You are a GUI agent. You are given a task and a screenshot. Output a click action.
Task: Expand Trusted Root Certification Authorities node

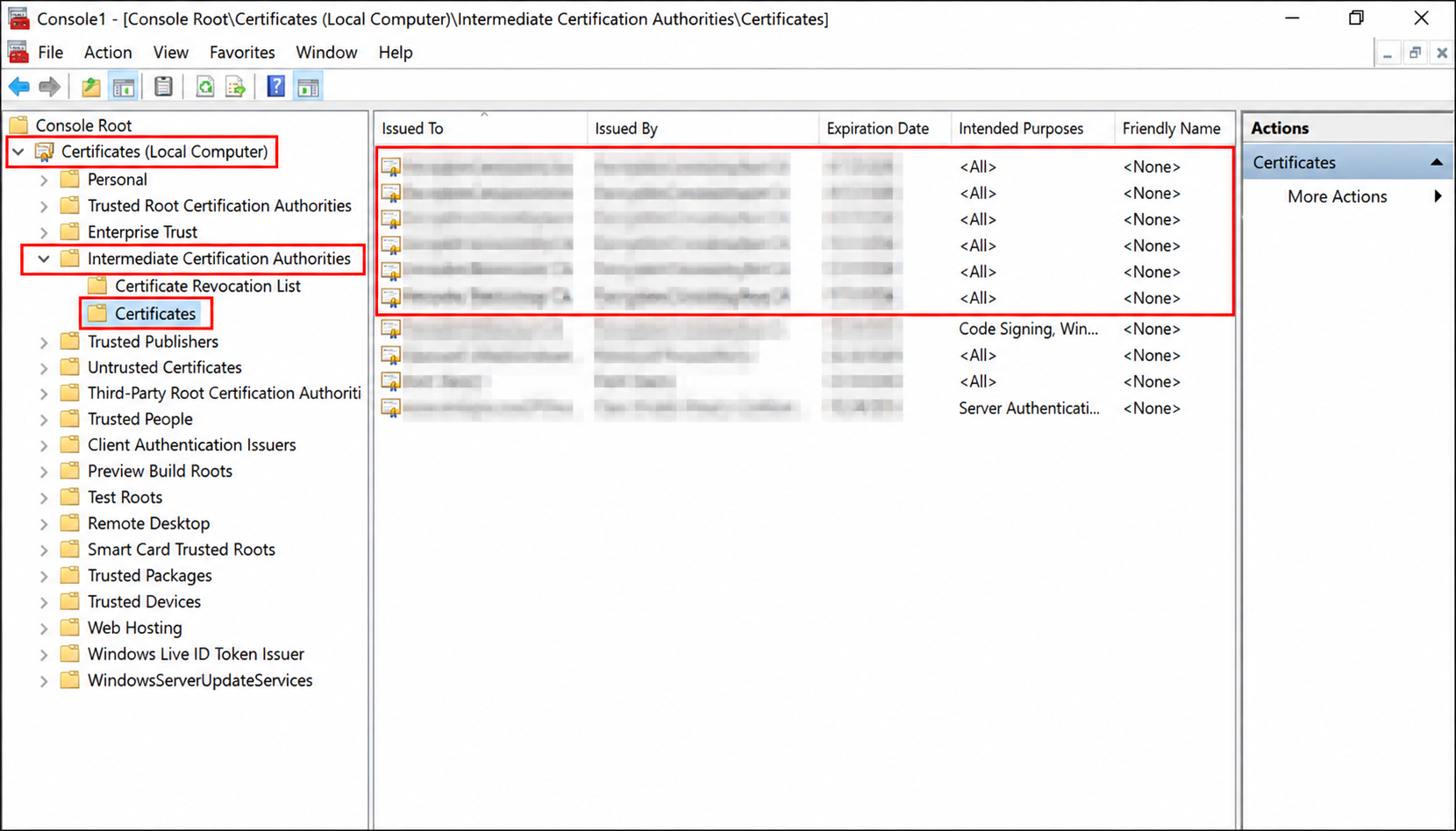[x=44, y=206]
